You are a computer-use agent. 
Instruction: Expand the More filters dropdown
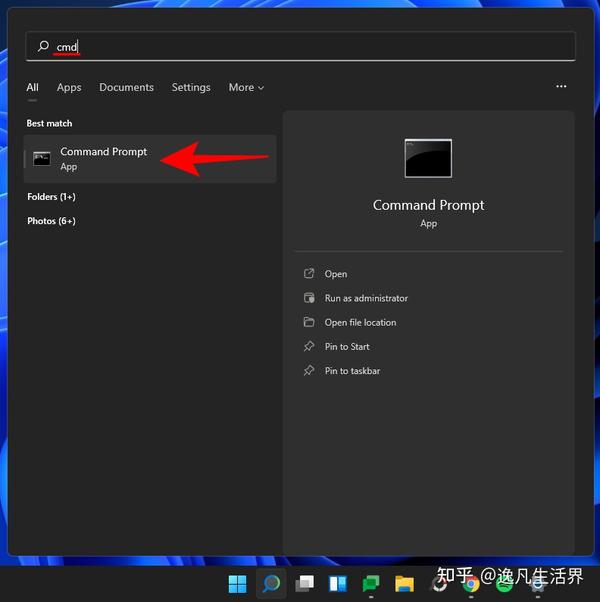point(246,88)
